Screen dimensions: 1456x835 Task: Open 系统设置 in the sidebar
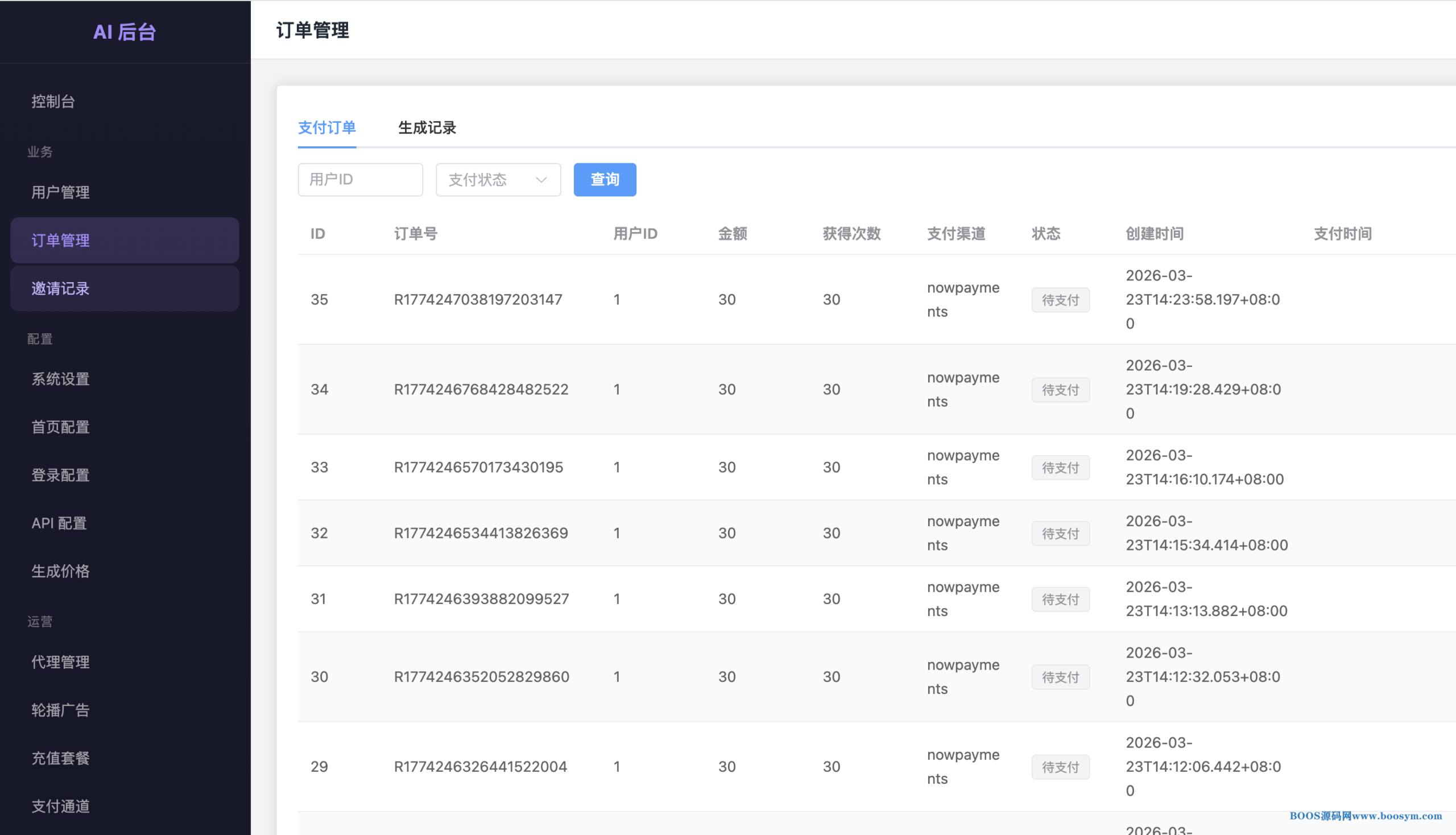click(x=60, y=379)
